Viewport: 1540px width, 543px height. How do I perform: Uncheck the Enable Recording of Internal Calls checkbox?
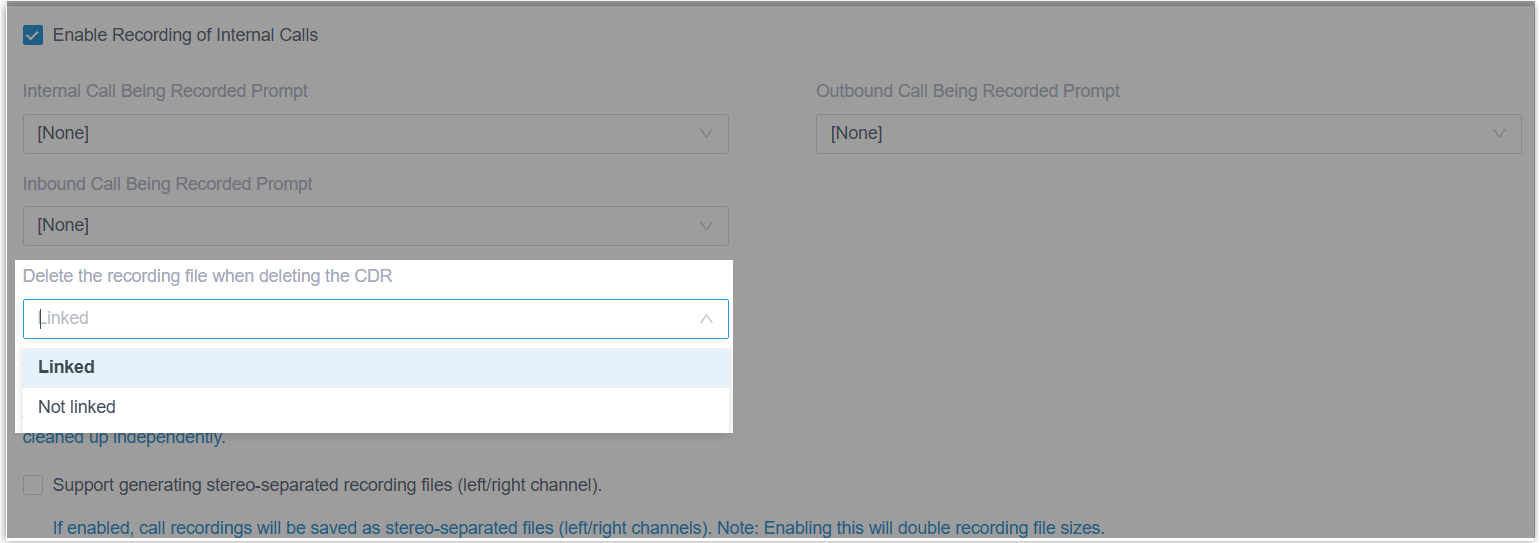pyautogui.click(x=33, y=35)
